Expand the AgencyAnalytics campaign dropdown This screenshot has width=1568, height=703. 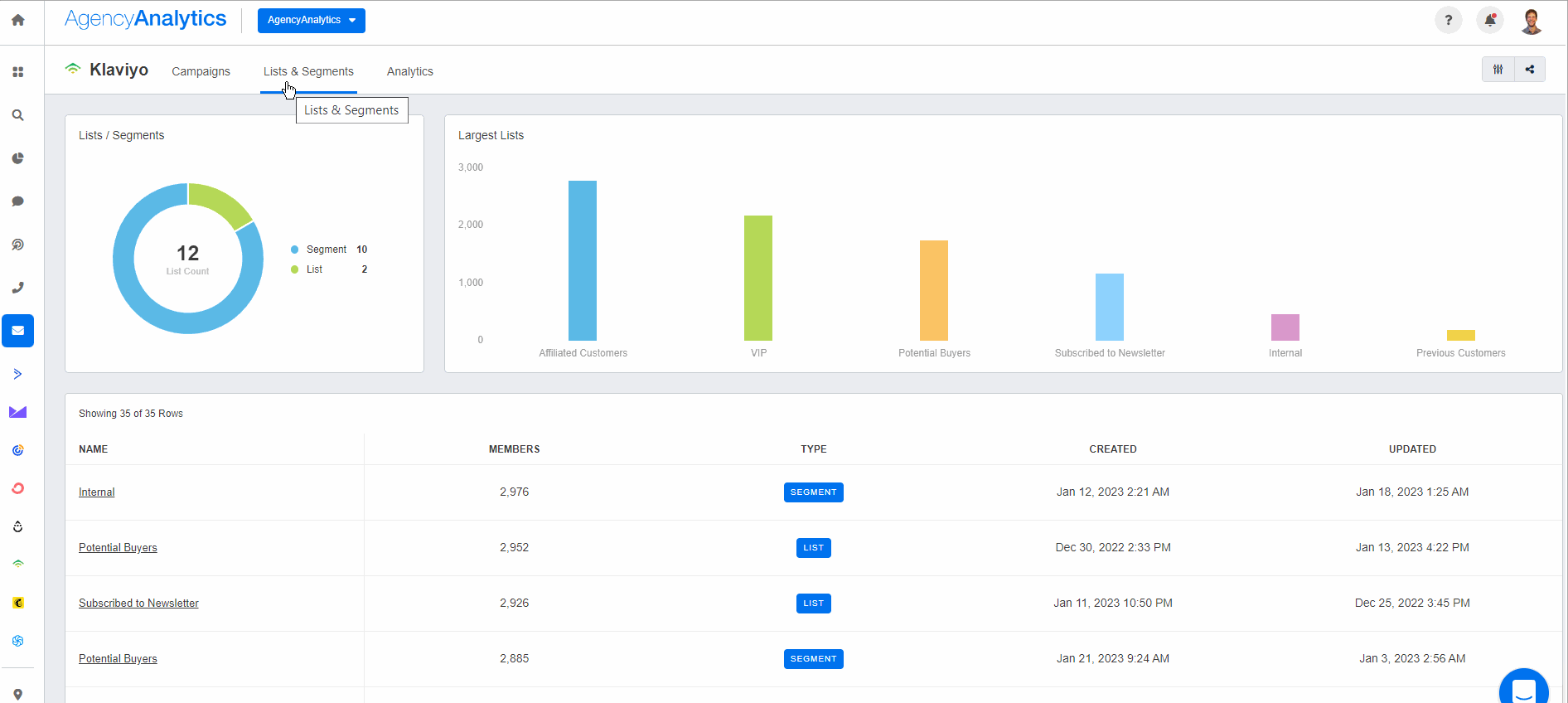coord(311,20)
